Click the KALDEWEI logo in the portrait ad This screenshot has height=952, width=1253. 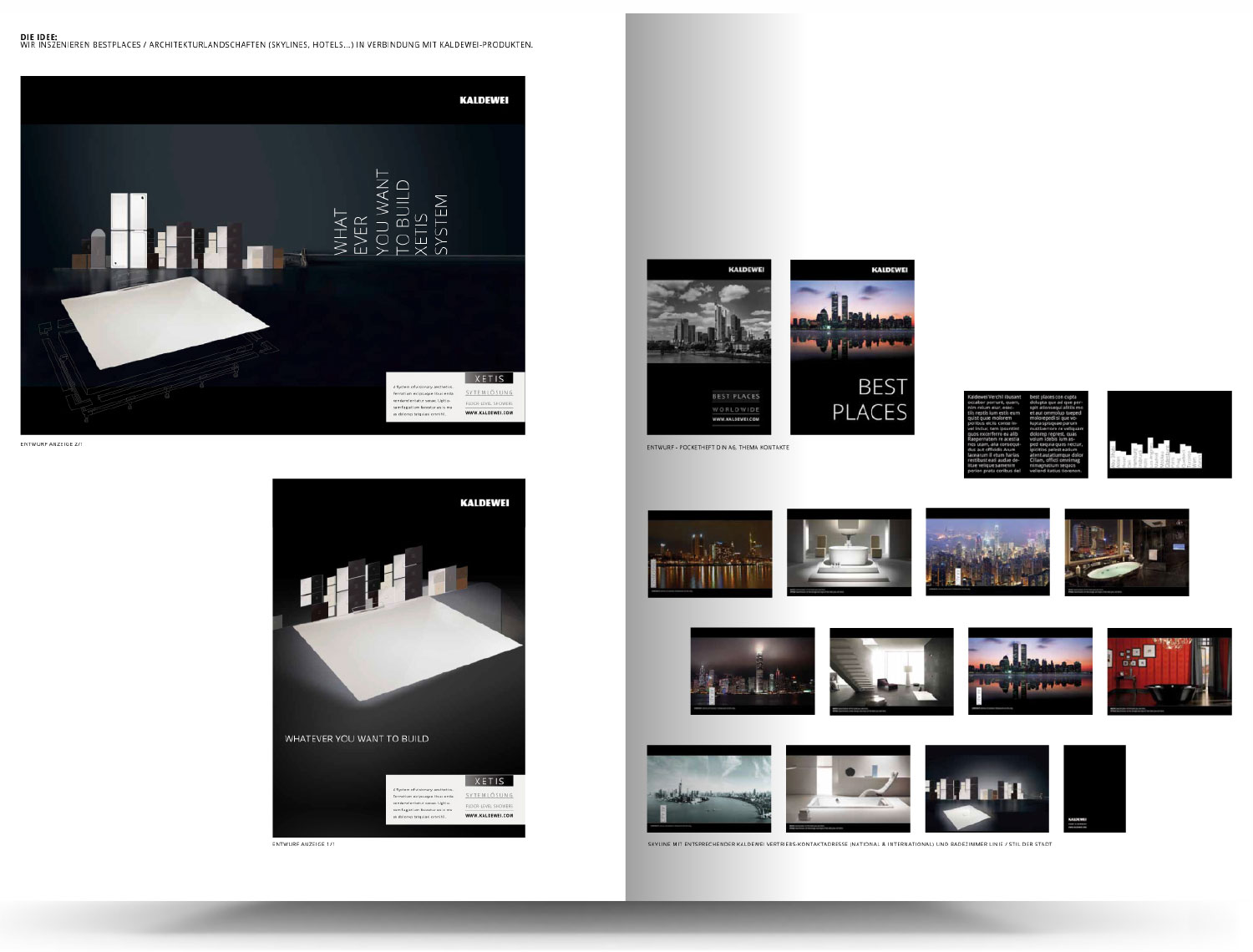click(484, 503)
